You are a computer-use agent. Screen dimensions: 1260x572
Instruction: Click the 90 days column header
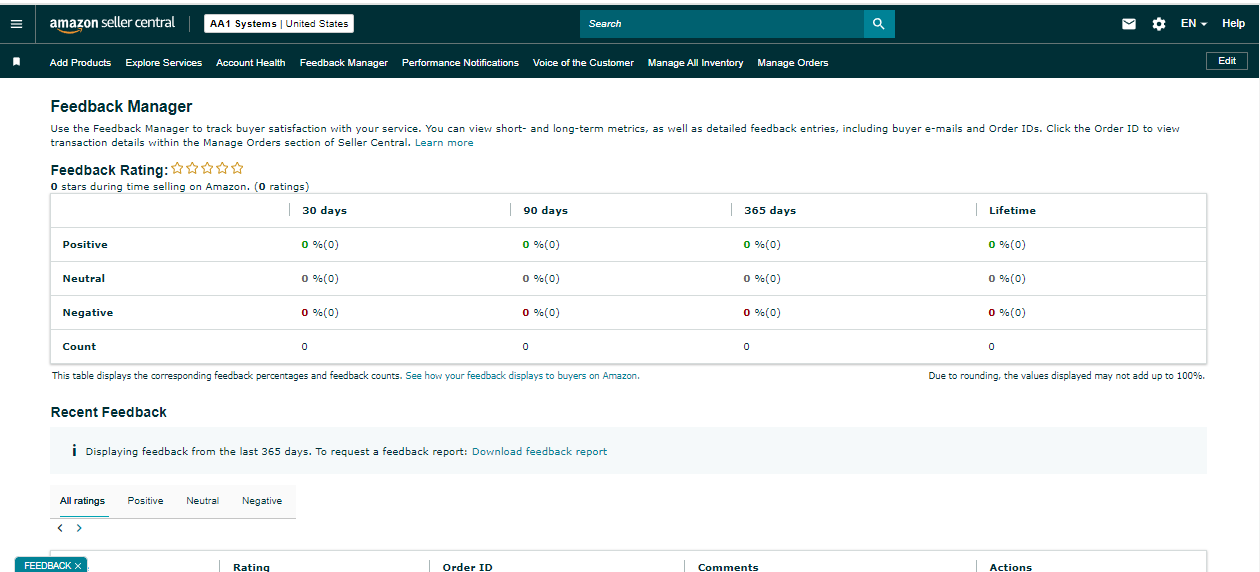click(545, 211)
